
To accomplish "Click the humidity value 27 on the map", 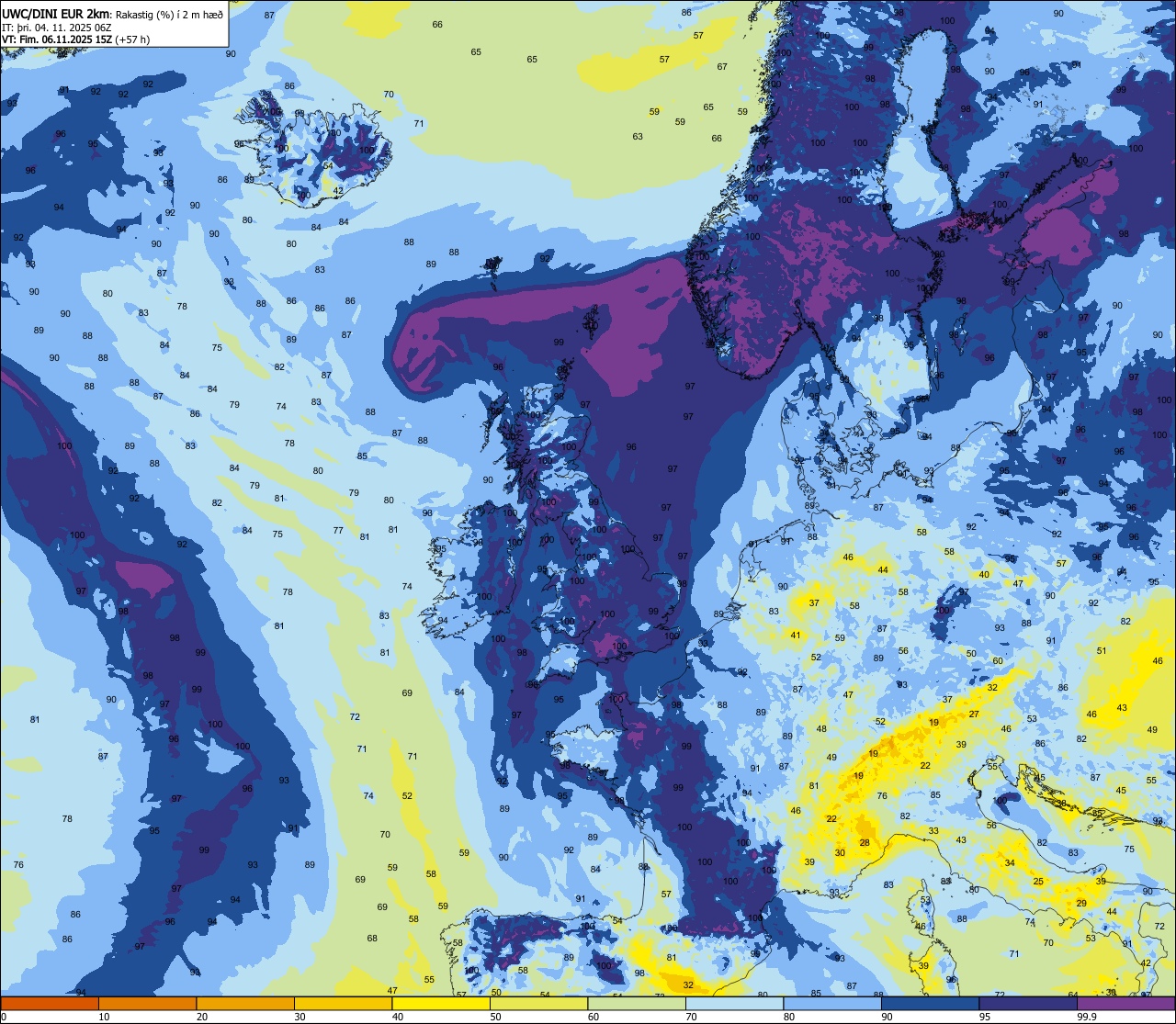I will (974, 714).
